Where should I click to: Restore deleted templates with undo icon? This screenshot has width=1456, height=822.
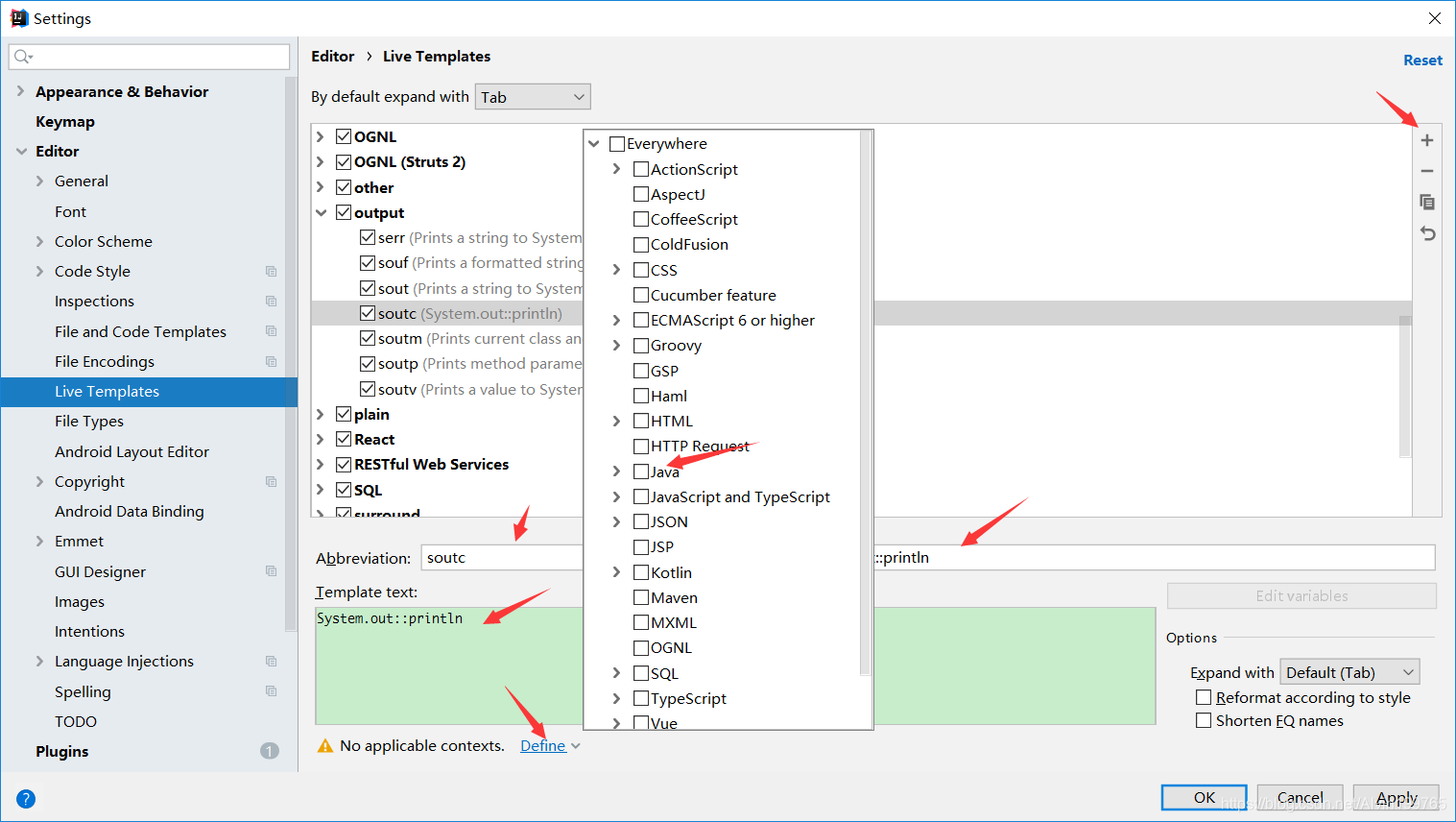[1427, 233]
